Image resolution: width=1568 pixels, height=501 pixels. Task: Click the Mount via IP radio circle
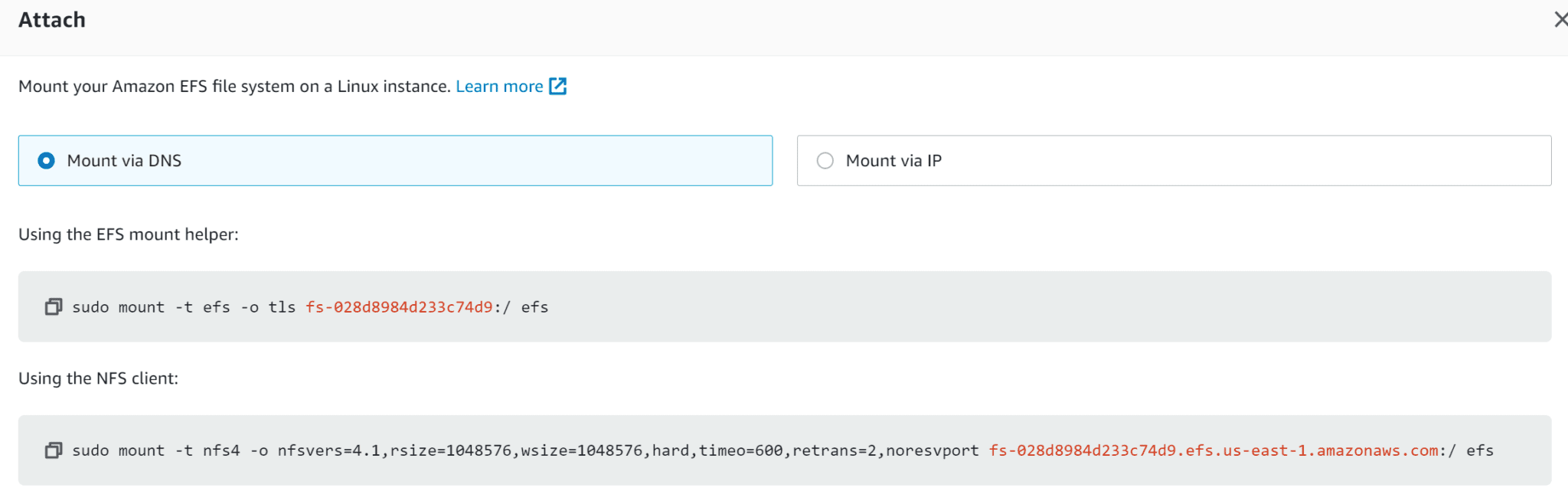point(825,160)
